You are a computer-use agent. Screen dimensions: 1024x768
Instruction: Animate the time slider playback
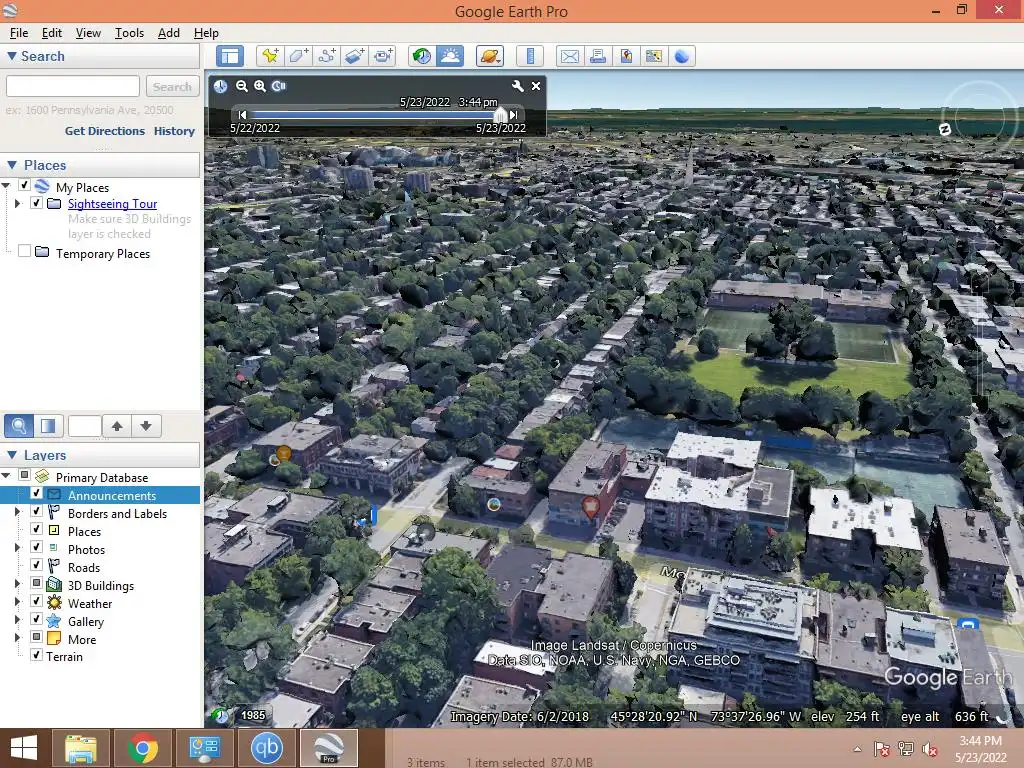point(279,86)
